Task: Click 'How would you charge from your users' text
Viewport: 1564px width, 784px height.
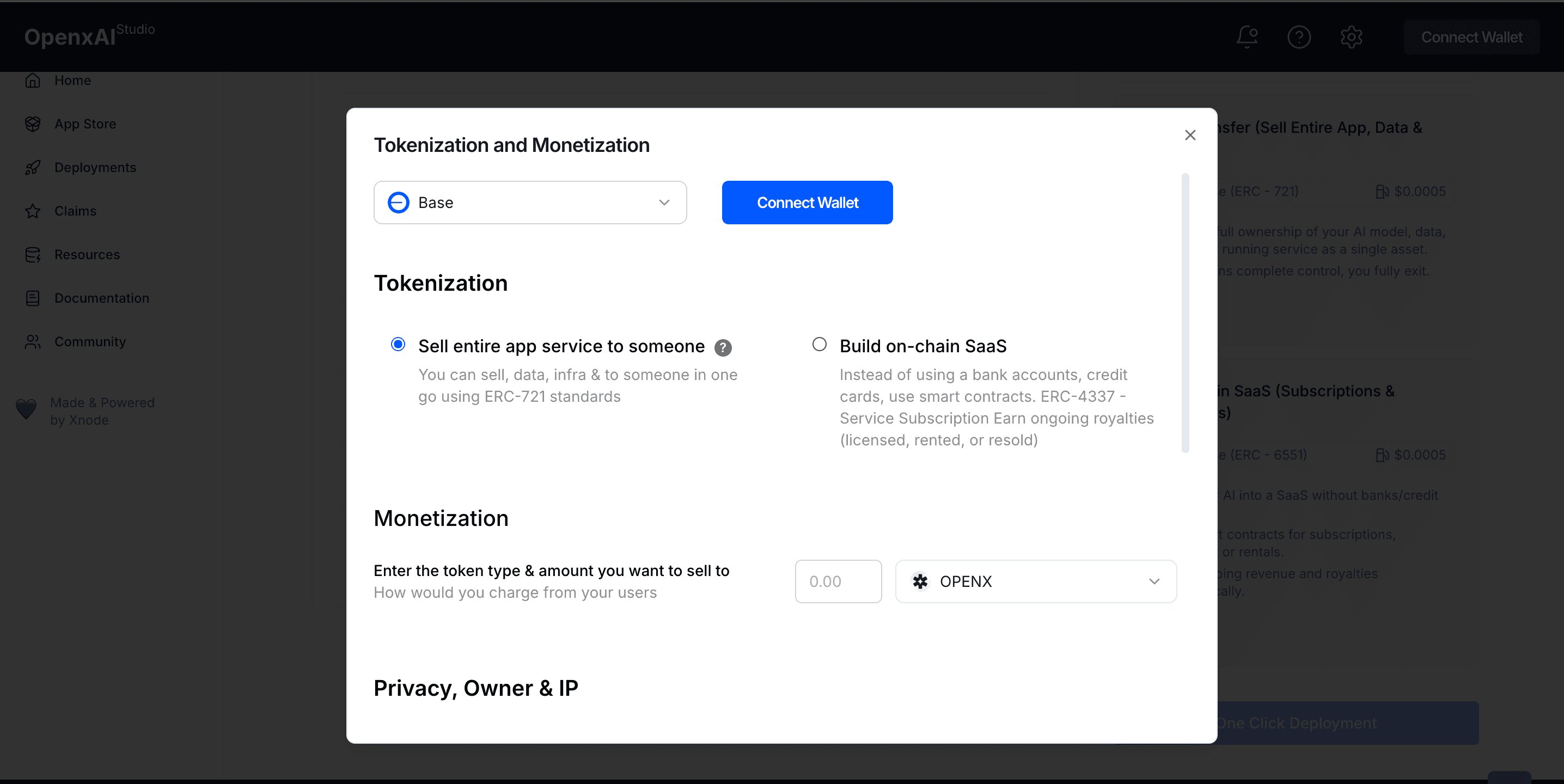Action: 515,592
